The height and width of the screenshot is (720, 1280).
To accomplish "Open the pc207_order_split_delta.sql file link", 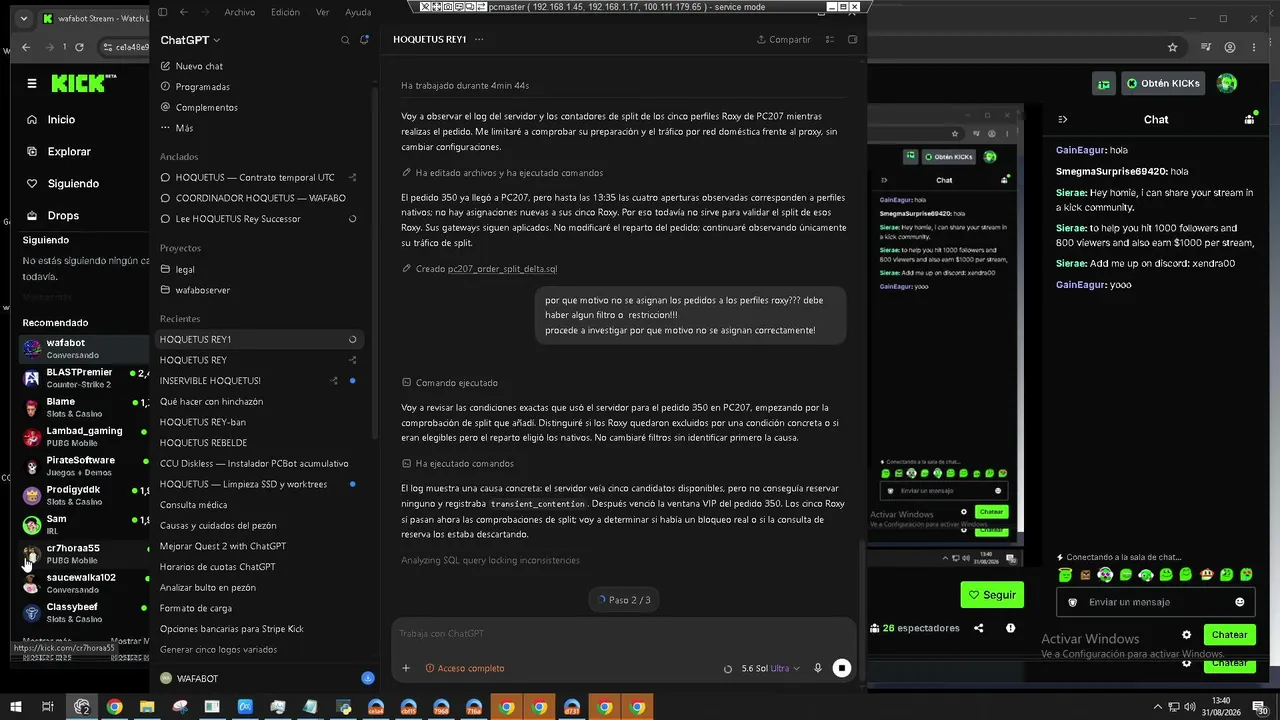I will point(502,269).
